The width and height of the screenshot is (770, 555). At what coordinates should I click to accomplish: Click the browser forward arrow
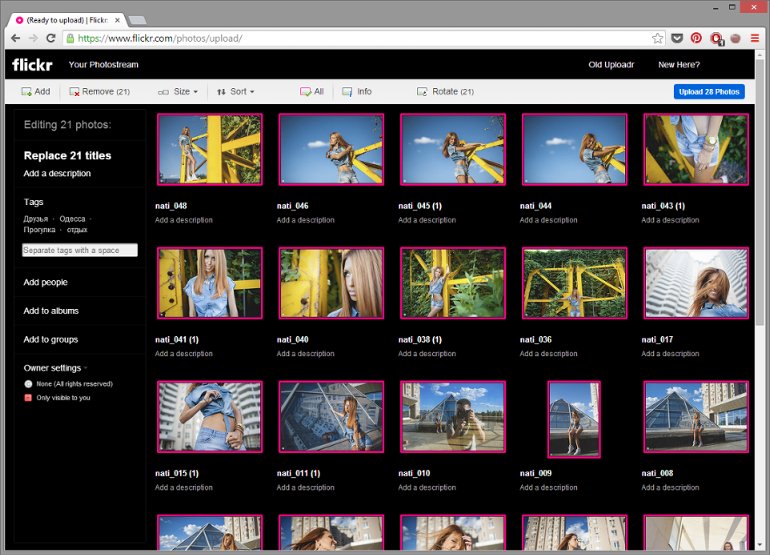(x=33, y=38)
